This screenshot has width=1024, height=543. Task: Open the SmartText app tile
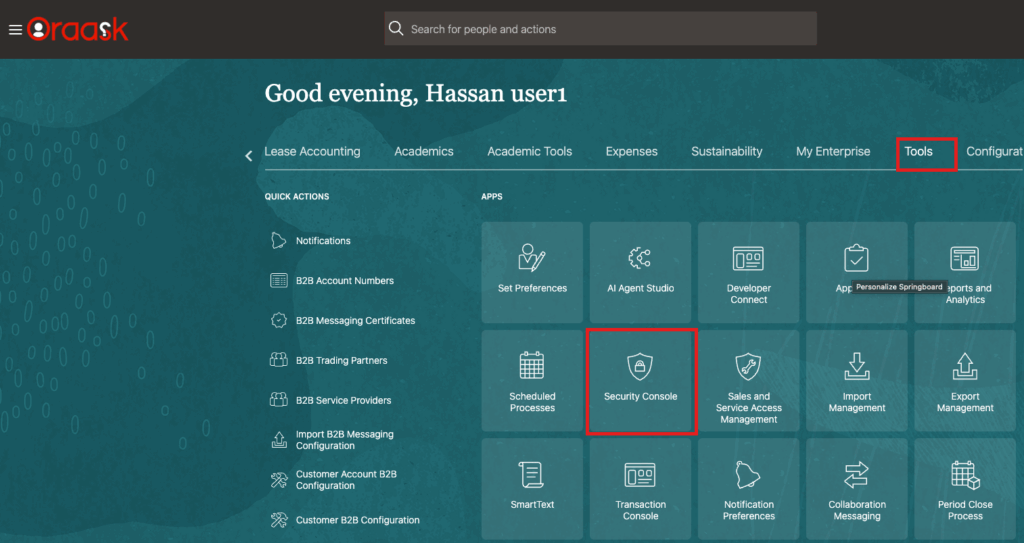[532, 489]
